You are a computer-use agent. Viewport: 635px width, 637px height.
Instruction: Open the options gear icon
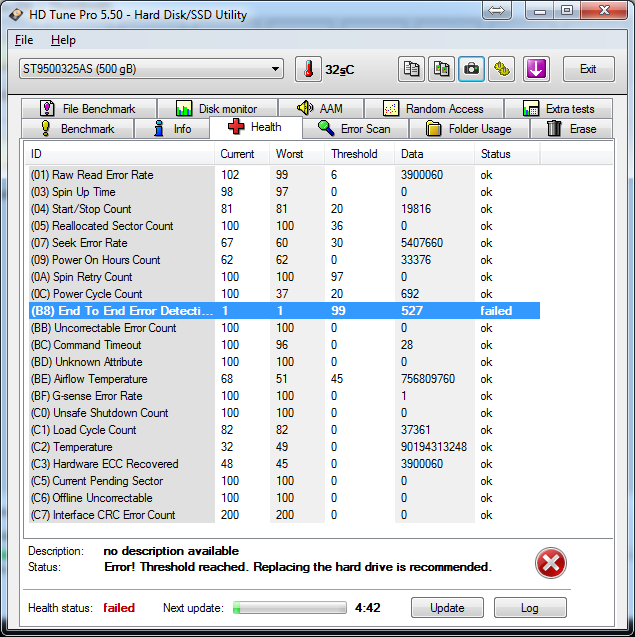[x=501, y=69]
